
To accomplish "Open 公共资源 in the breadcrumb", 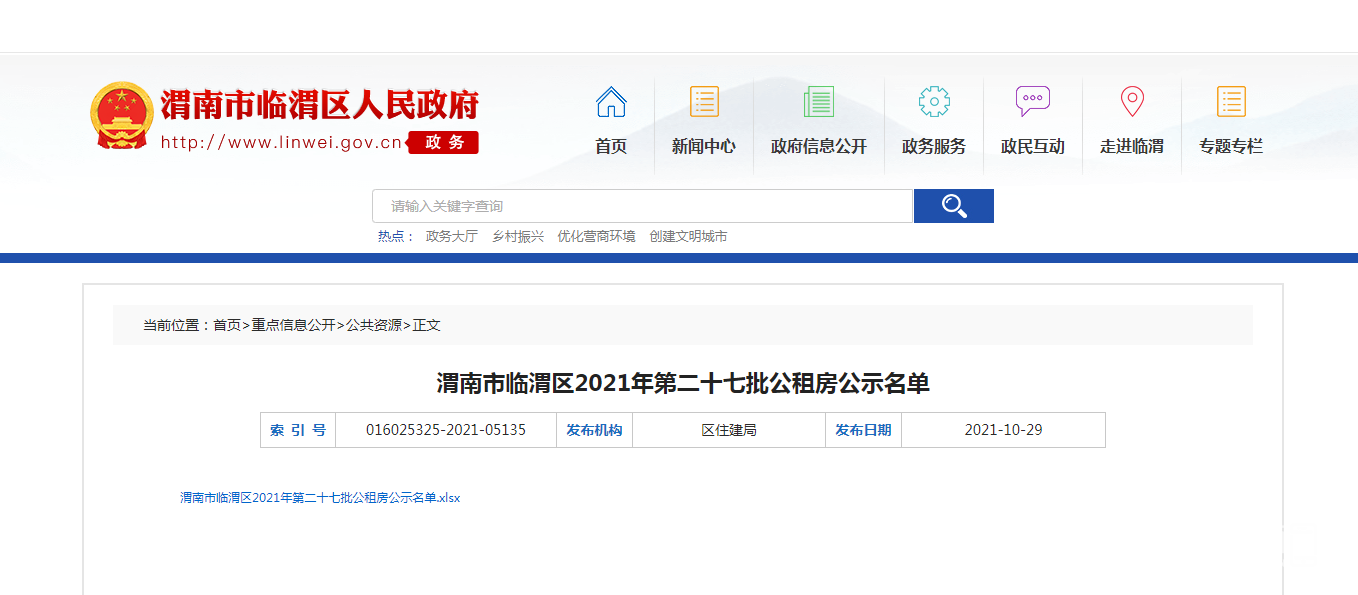I will pyautogui.click(x=374, y=325).
